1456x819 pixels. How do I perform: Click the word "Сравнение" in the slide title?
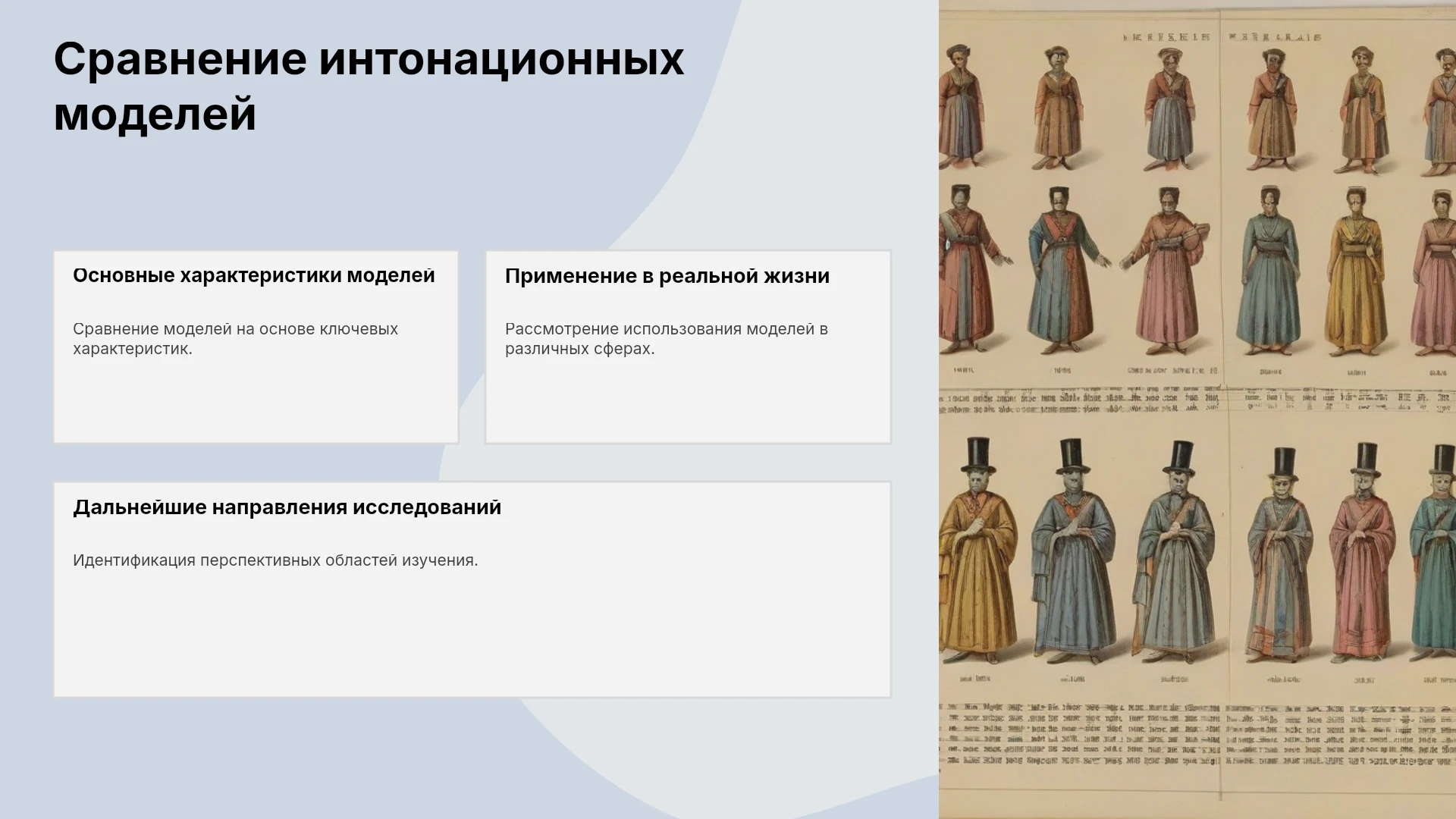pos(180,59)
